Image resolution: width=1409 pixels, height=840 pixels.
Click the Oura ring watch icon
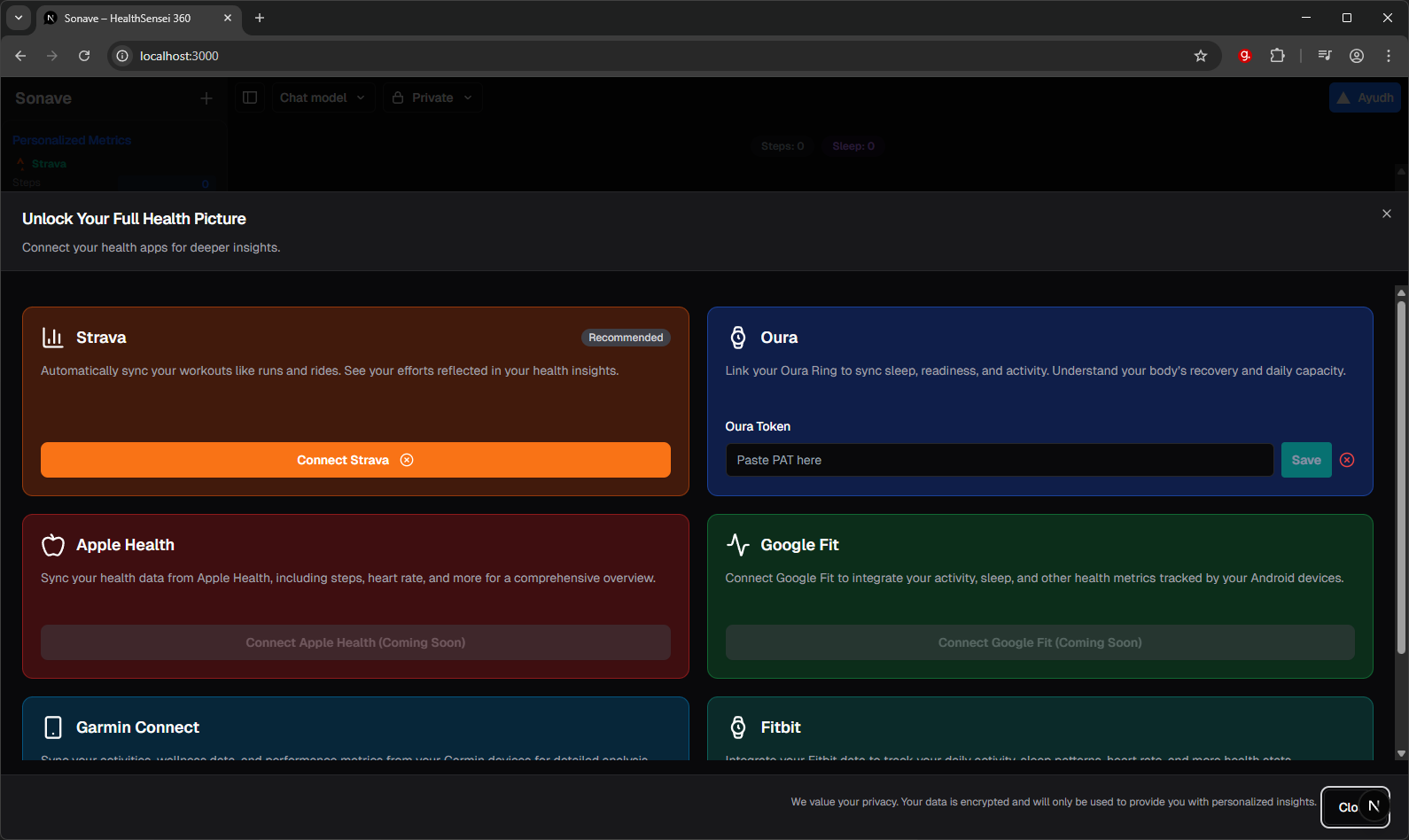pyautogui.click(x=737, y=338)
